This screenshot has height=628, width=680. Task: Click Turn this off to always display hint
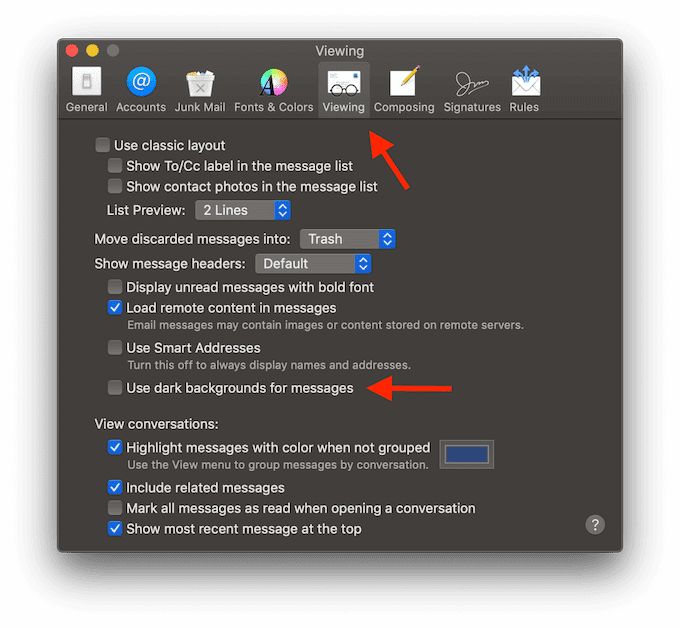coord(269,365)
